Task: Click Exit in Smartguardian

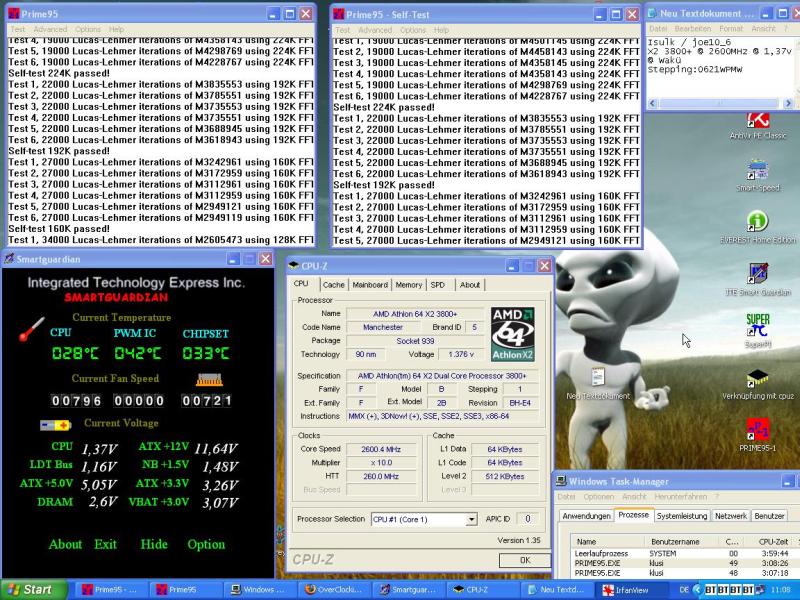Action: coord(105,544)
